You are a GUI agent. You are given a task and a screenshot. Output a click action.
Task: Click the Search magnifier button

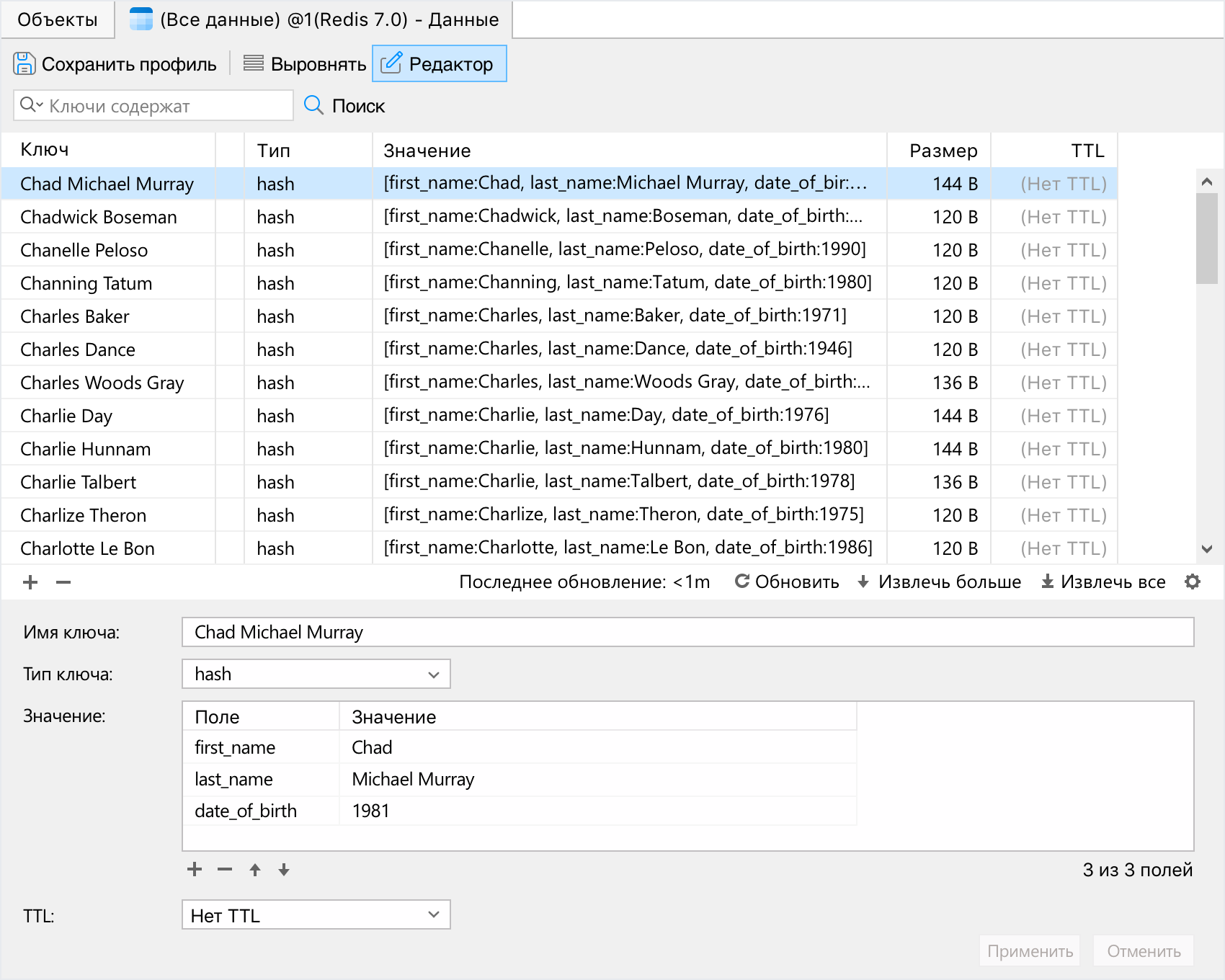click(x=344, y=106)
